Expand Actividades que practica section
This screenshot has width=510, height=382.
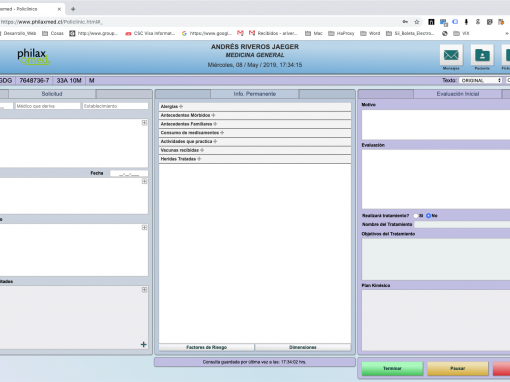coord(215,141)
